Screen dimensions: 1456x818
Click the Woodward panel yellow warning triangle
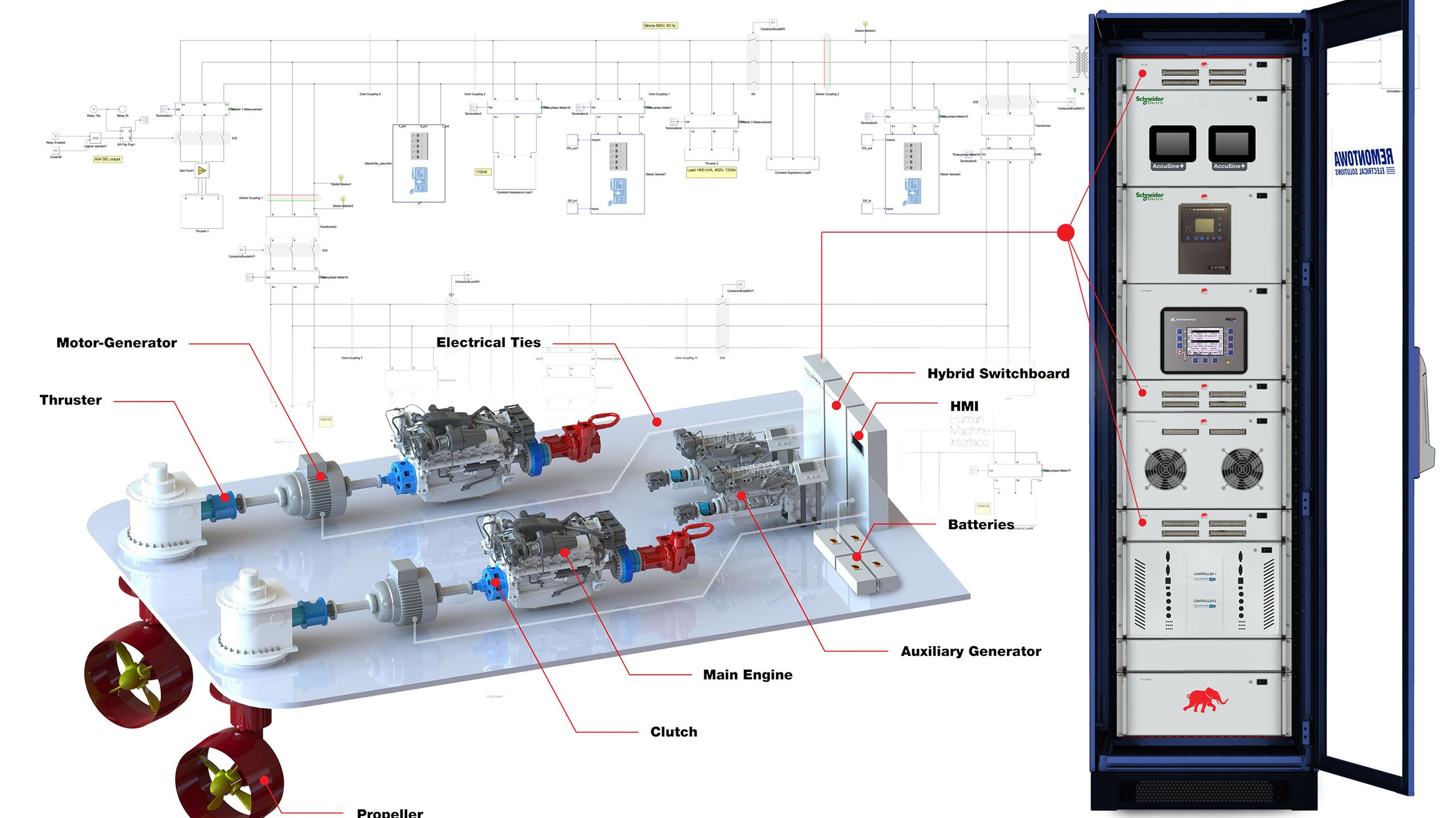pos(1227,362)
